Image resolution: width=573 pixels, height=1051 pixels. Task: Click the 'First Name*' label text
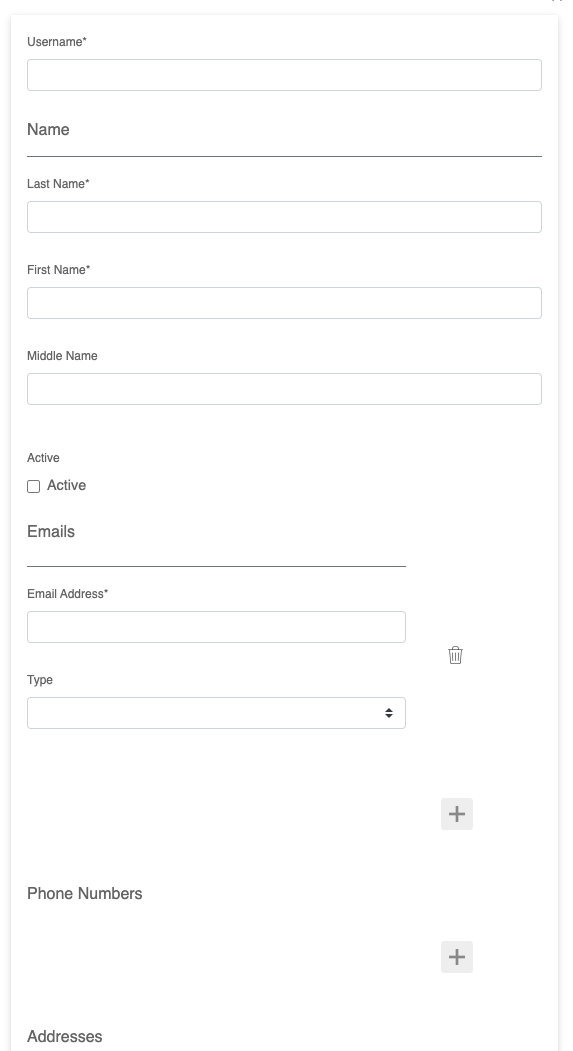(58, 269)
